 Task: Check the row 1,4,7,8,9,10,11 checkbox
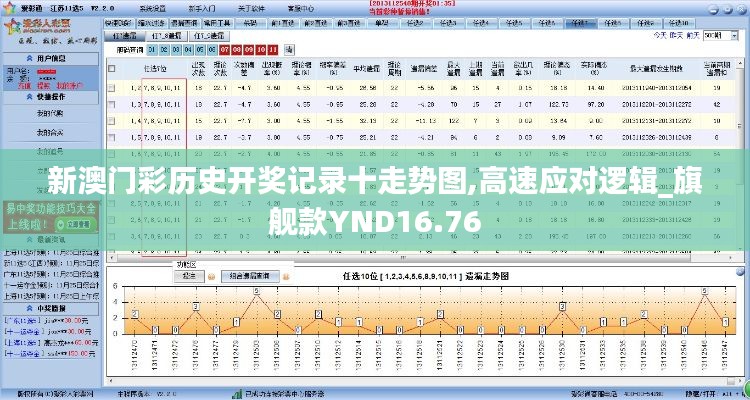111,121
